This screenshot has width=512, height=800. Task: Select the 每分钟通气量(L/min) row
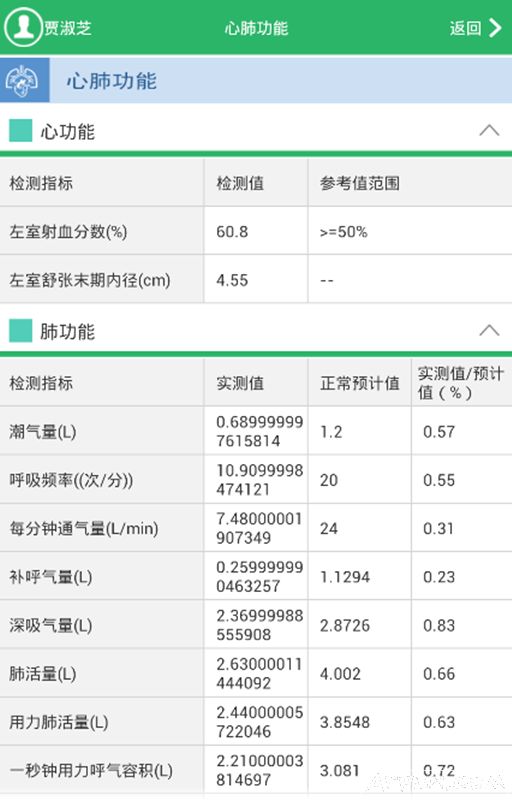pos(256,528)
